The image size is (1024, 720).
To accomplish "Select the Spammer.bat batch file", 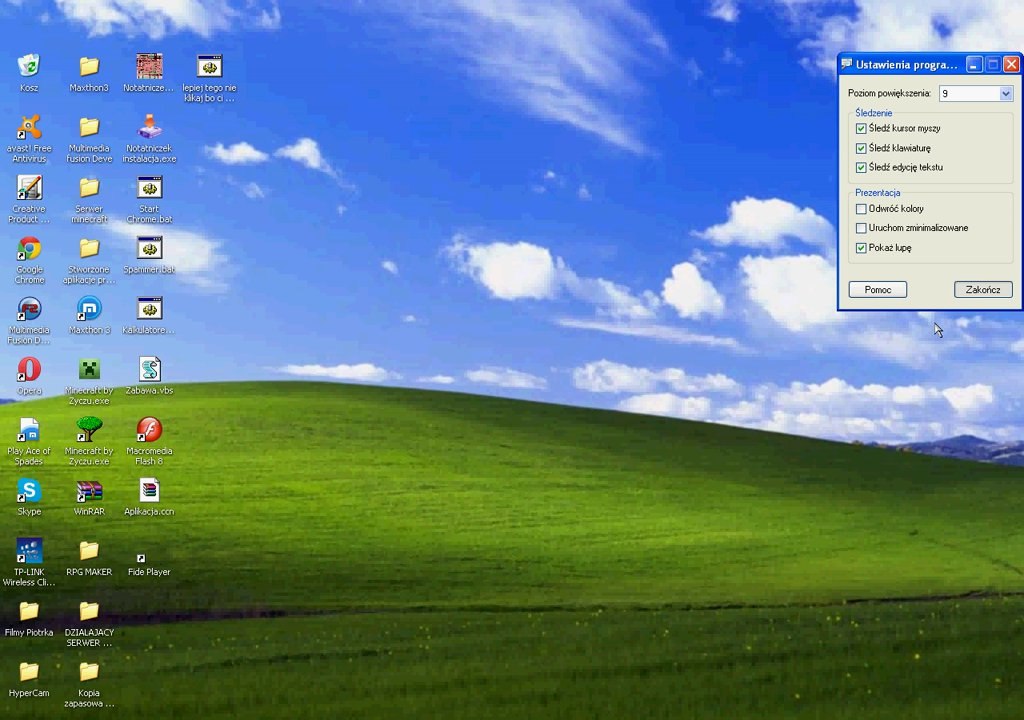I will (x=149, y=248).
